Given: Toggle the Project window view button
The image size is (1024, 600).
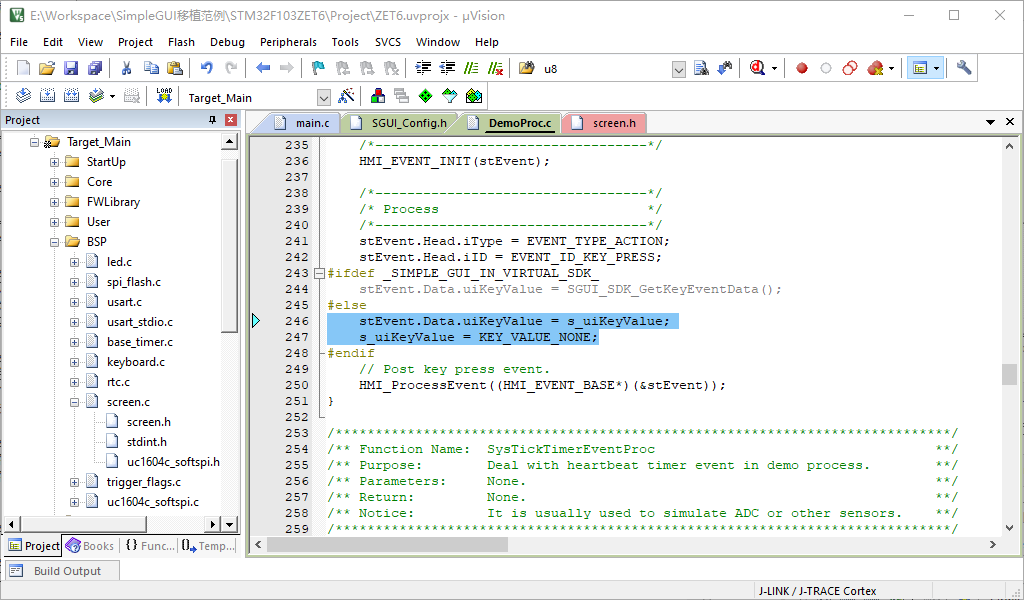Looking at the screenshot, I should (920, 68).
